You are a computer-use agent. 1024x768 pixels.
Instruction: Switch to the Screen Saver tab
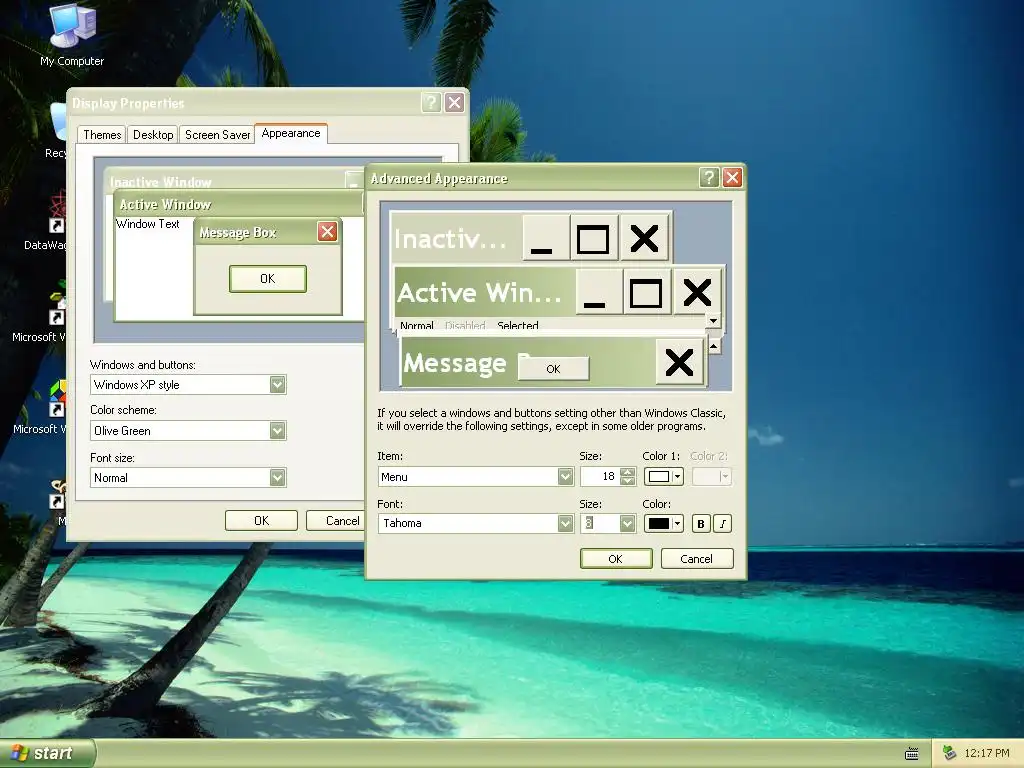[x=217, y=135]
